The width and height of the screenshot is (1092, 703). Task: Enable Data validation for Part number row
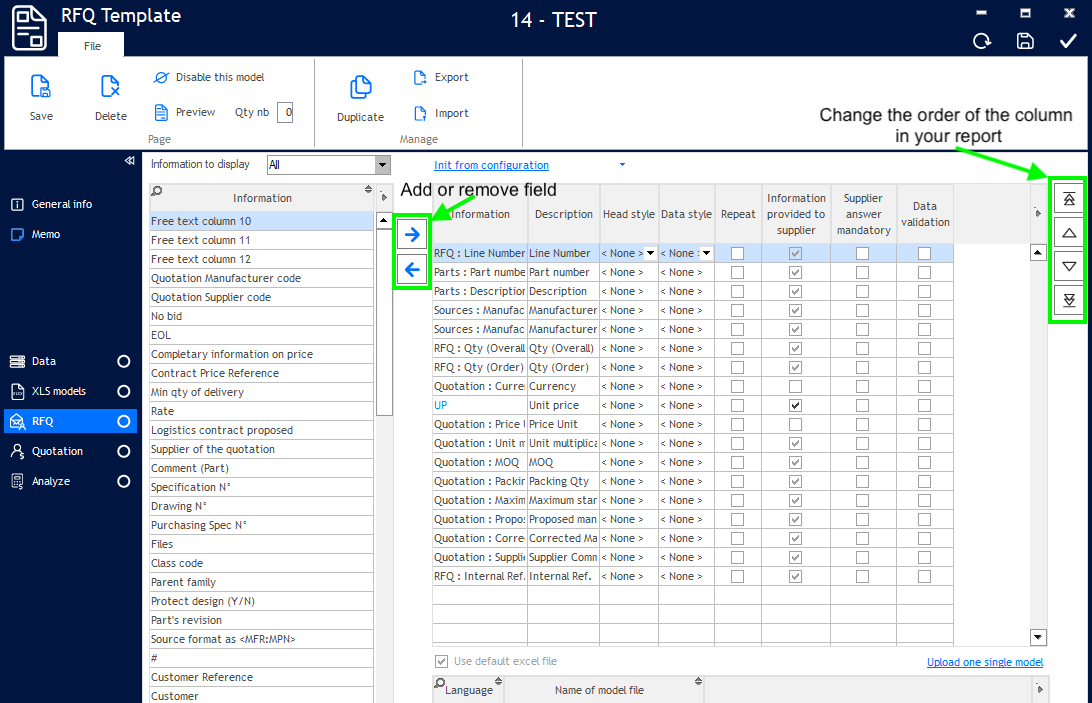[x=924, y=273]
